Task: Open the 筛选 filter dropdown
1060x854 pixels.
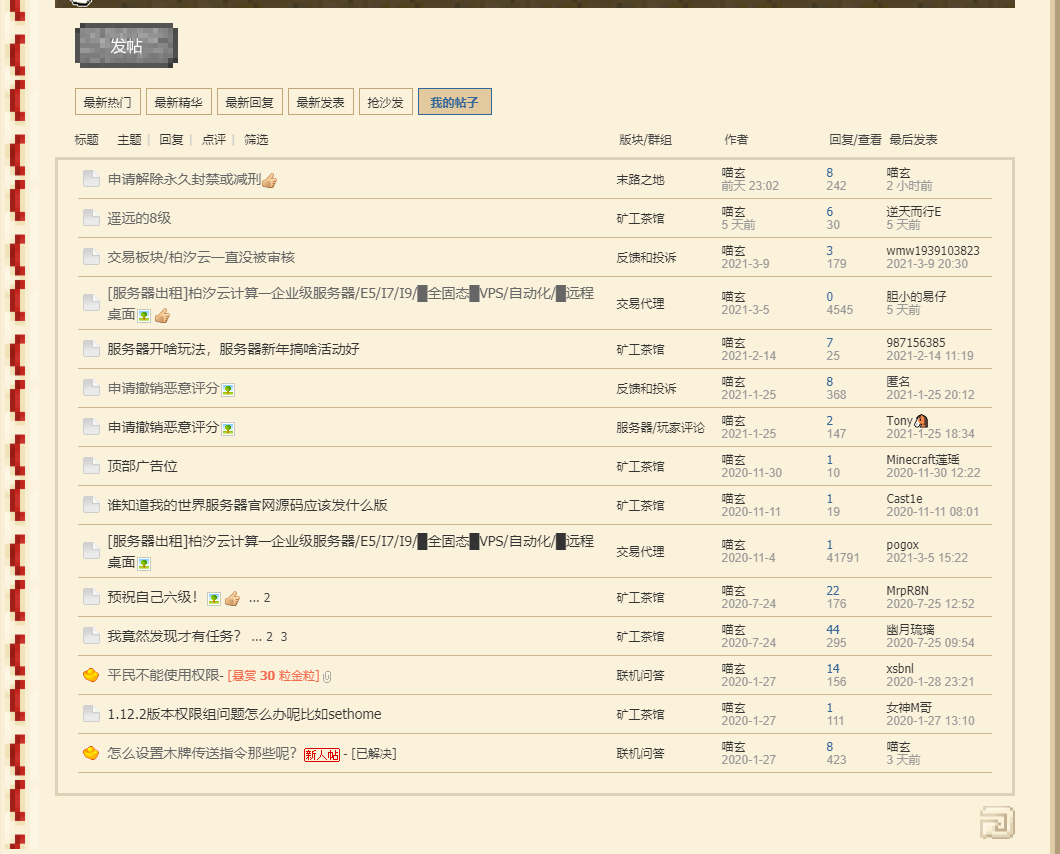Action: [256, 140]
